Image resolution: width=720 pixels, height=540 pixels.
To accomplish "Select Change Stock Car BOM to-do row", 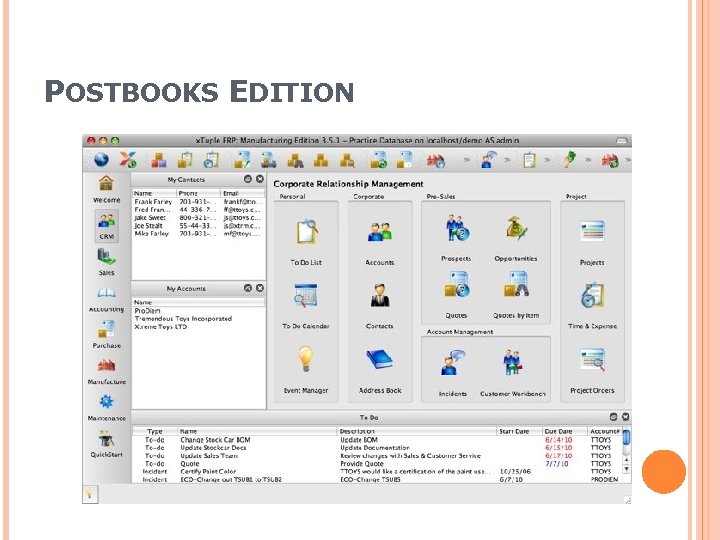I will pos(377,440).
